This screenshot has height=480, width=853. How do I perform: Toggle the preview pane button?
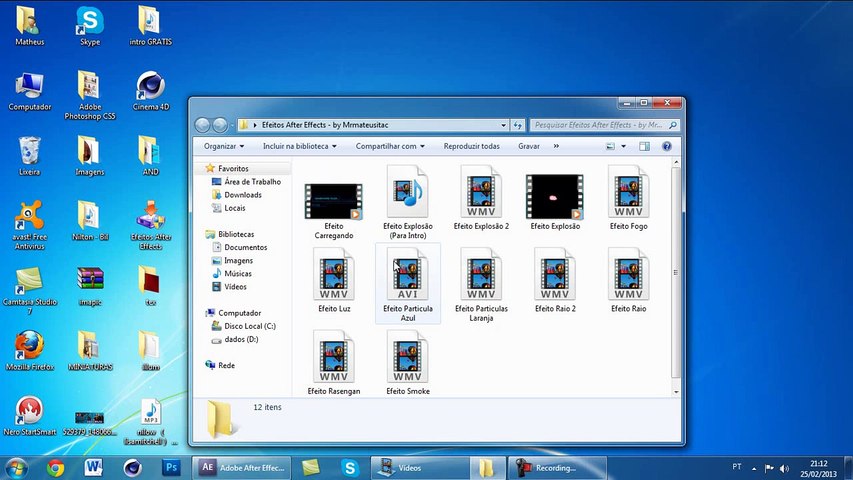645,146
